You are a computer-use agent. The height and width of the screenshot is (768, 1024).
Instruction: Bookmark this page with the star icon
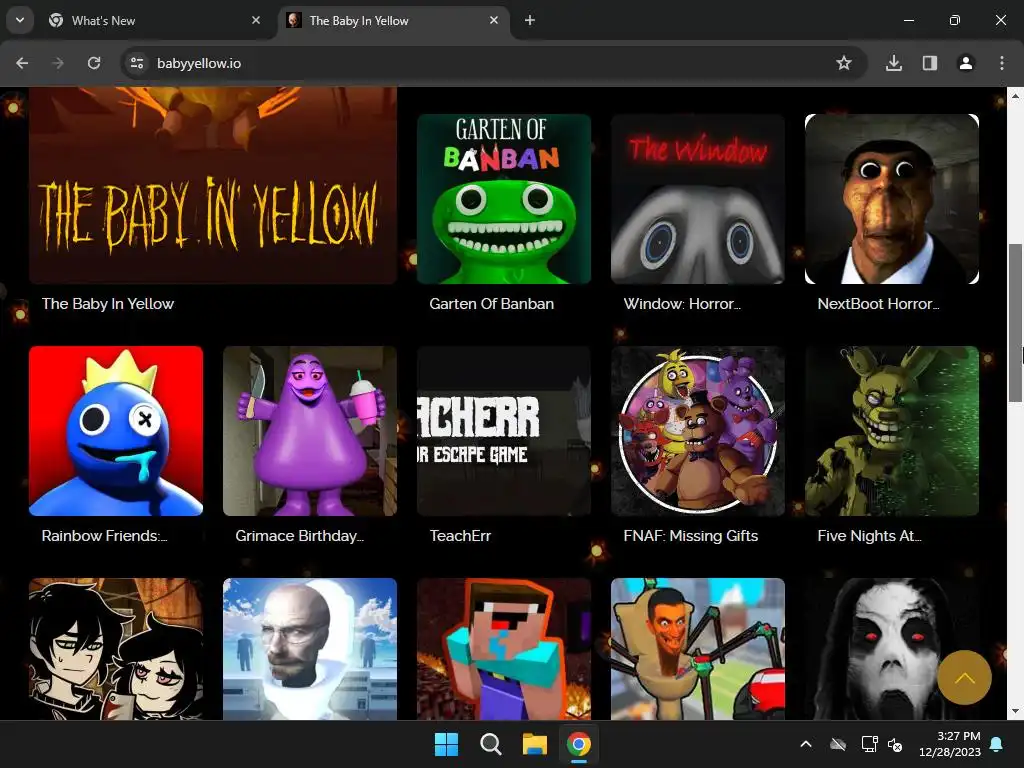844,63
